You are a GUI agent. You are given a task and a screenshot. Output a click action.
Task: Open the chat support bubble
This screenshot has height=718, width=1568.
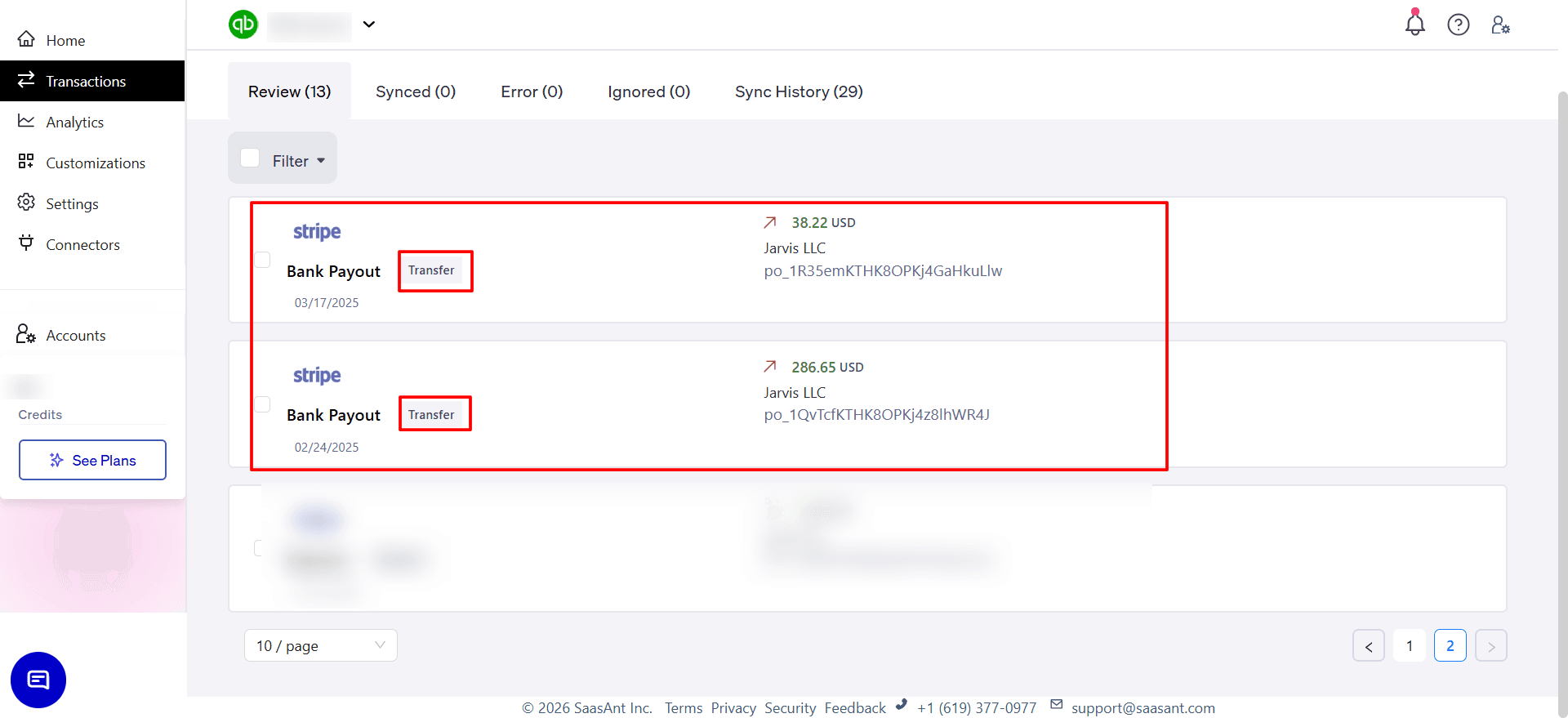click(x=38, y=680)
